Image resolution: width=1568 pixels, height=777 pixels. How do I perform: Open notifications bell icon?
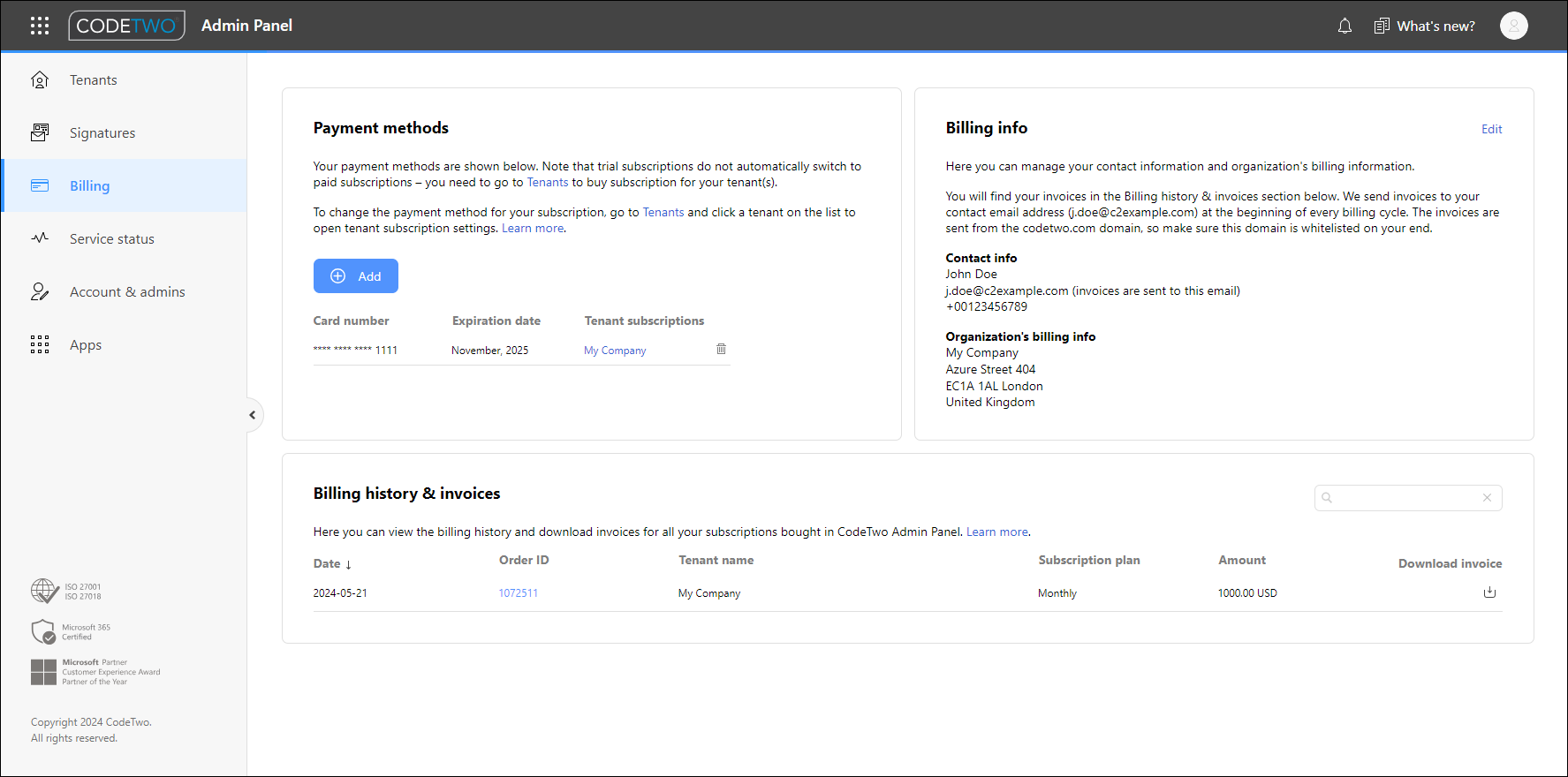1345,26
